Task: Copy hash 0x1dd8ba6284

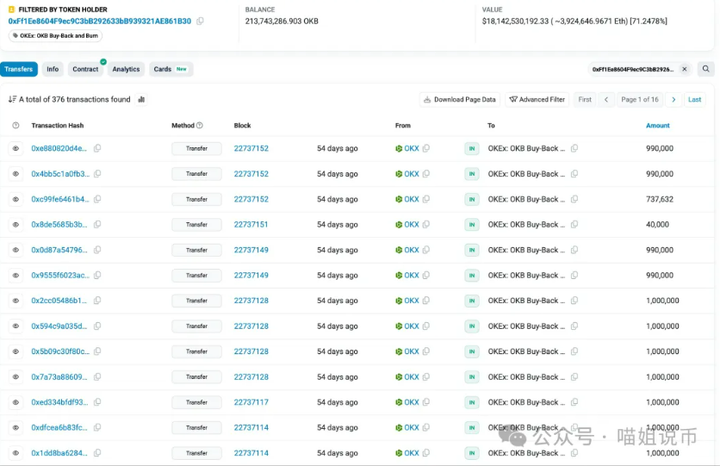Action: [97, 453]
